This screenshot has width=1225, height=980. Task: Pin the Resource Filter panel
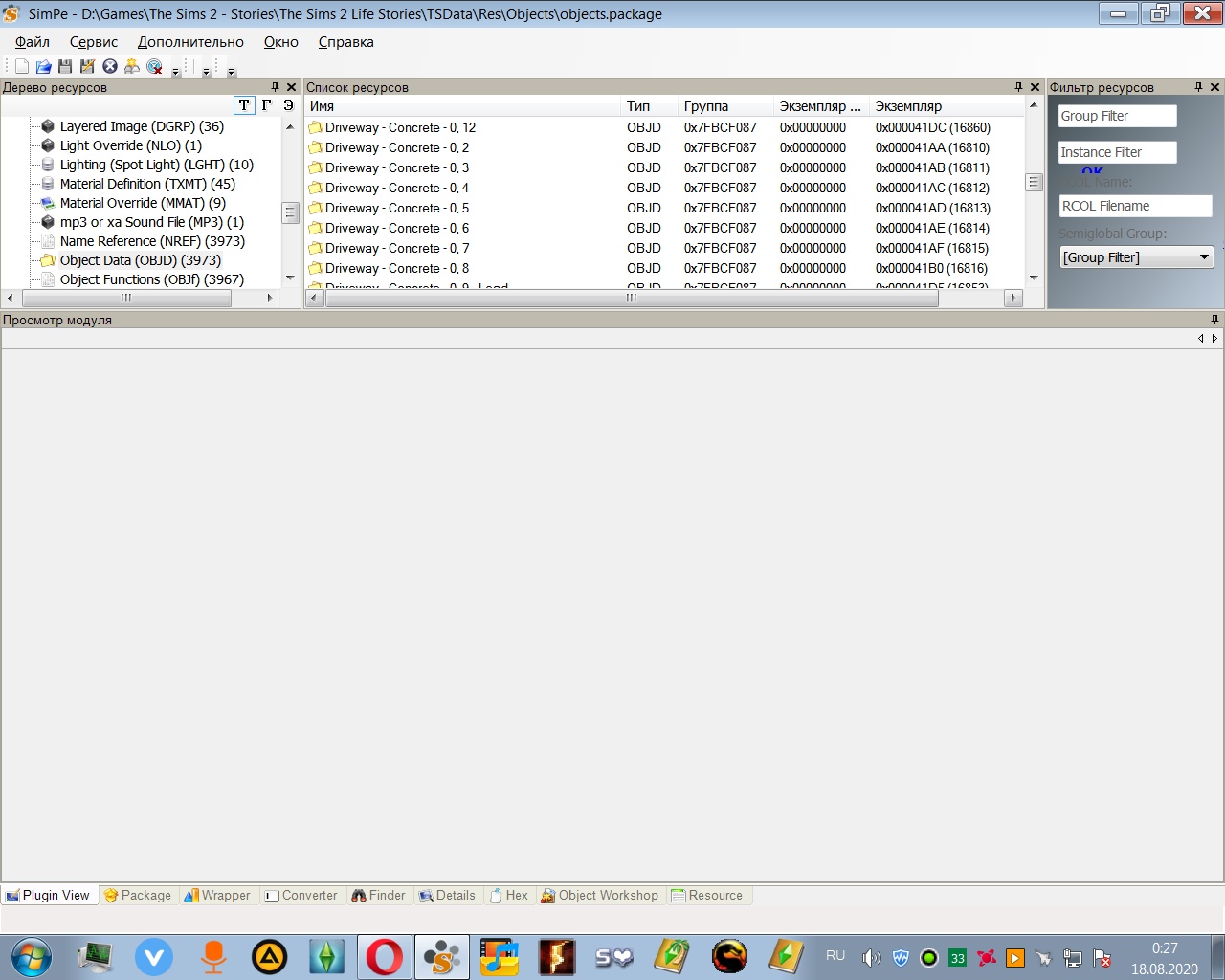[x=1198, y=87]
